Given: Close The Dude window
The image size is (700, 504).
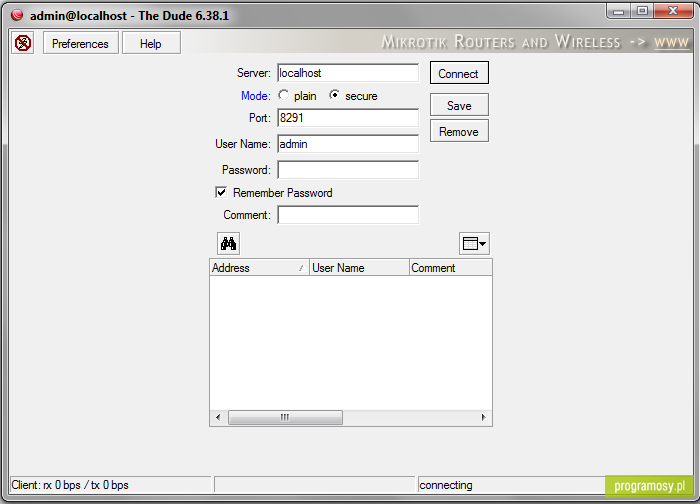Looking at the screenshot, I should [x=673, y=11].
